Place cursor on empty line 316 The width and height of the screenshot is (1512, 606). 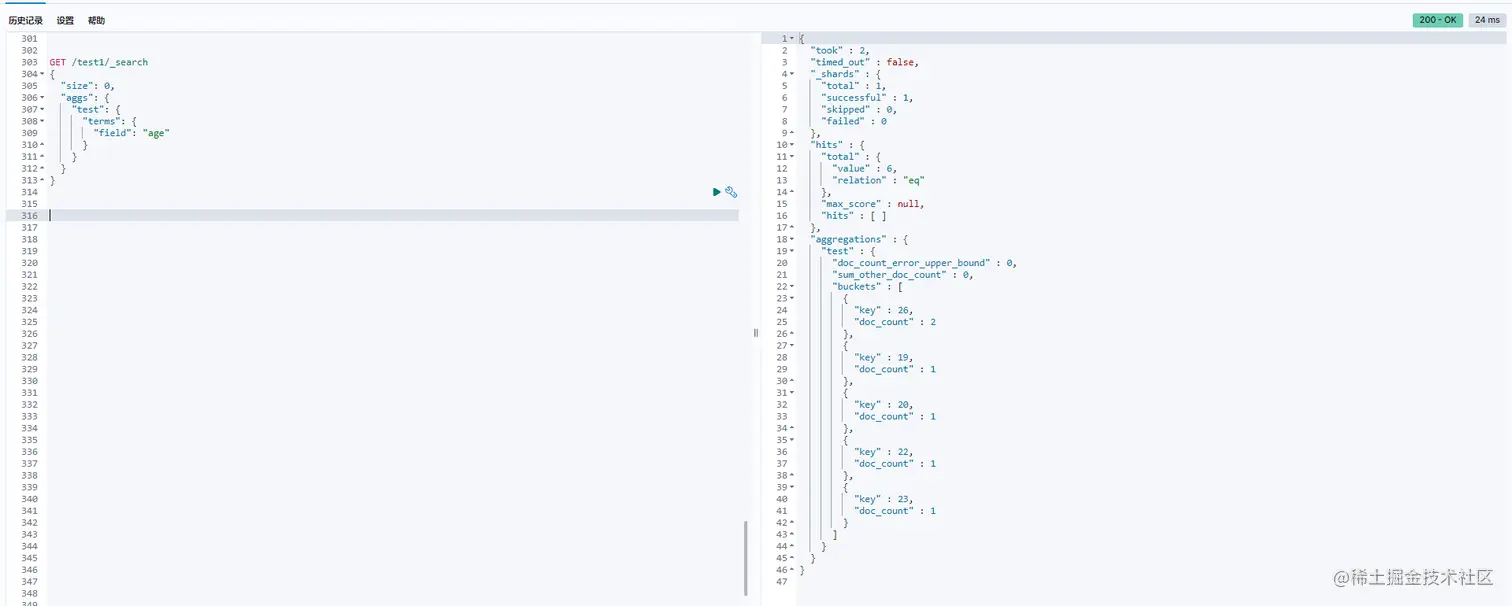(393, 216)
